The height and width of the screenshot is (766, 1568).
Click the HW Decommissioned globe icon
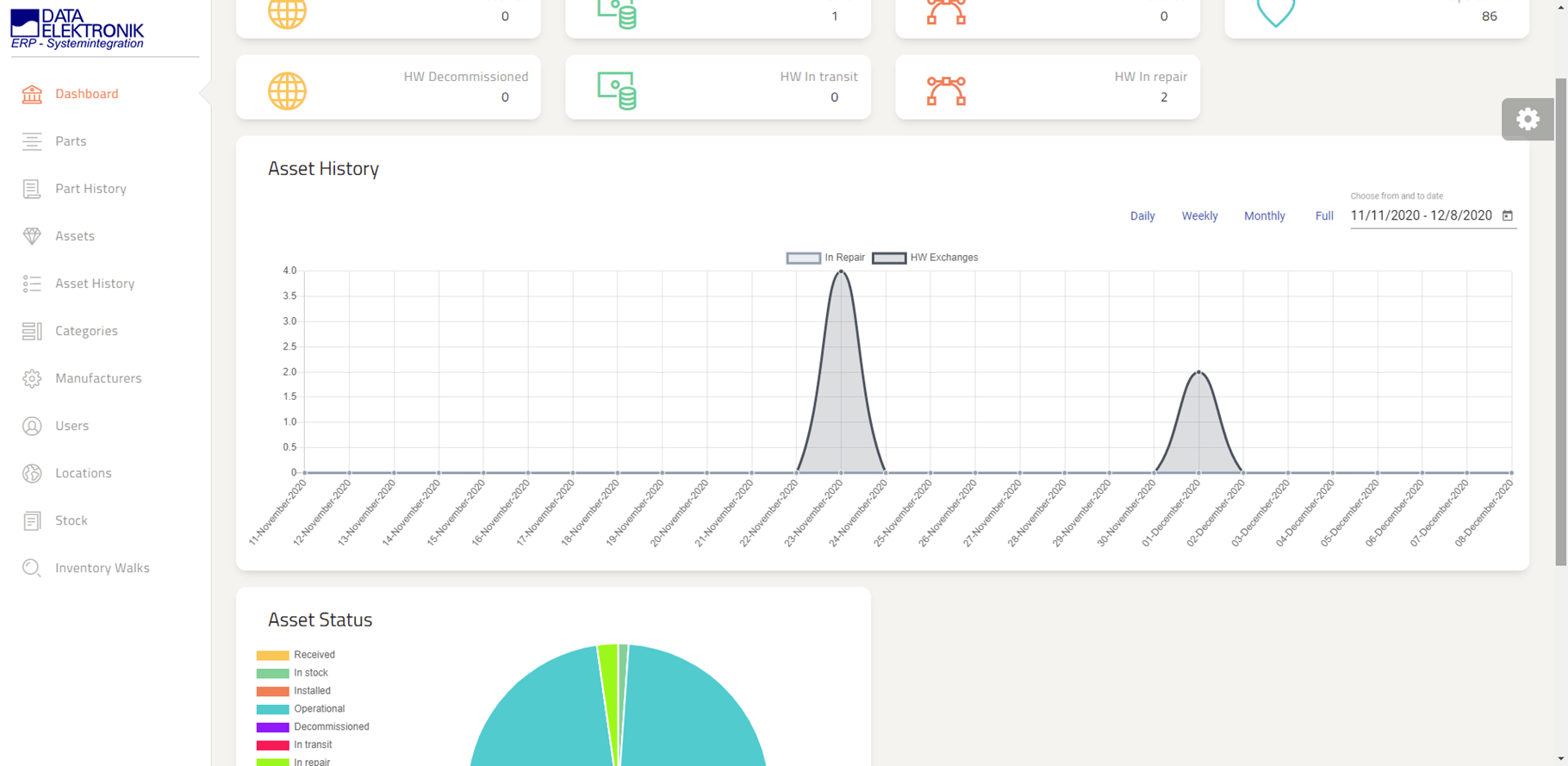pos(287,90)
